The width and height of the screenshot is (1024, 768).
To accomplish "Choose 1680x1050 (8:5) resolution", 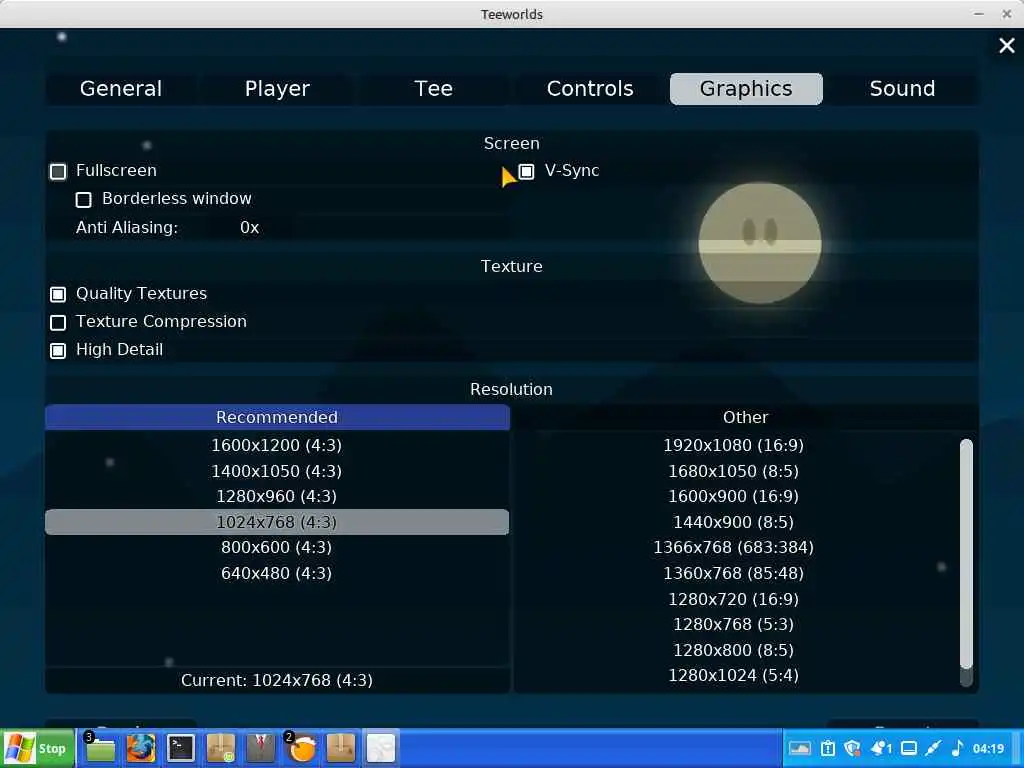I will pyautogui.click(x=733, y=471).
